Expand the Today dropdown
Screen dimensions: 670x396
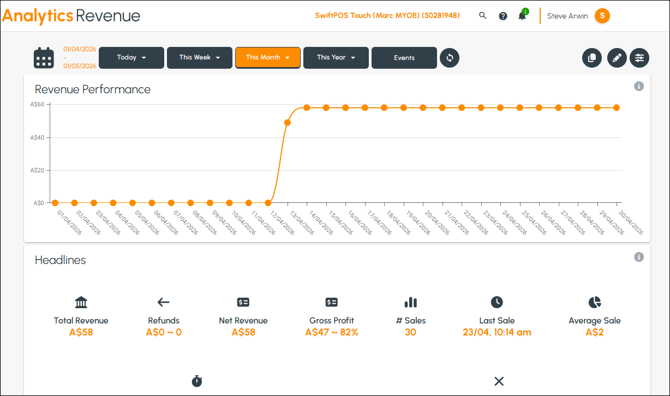click(x=131, y=58)
